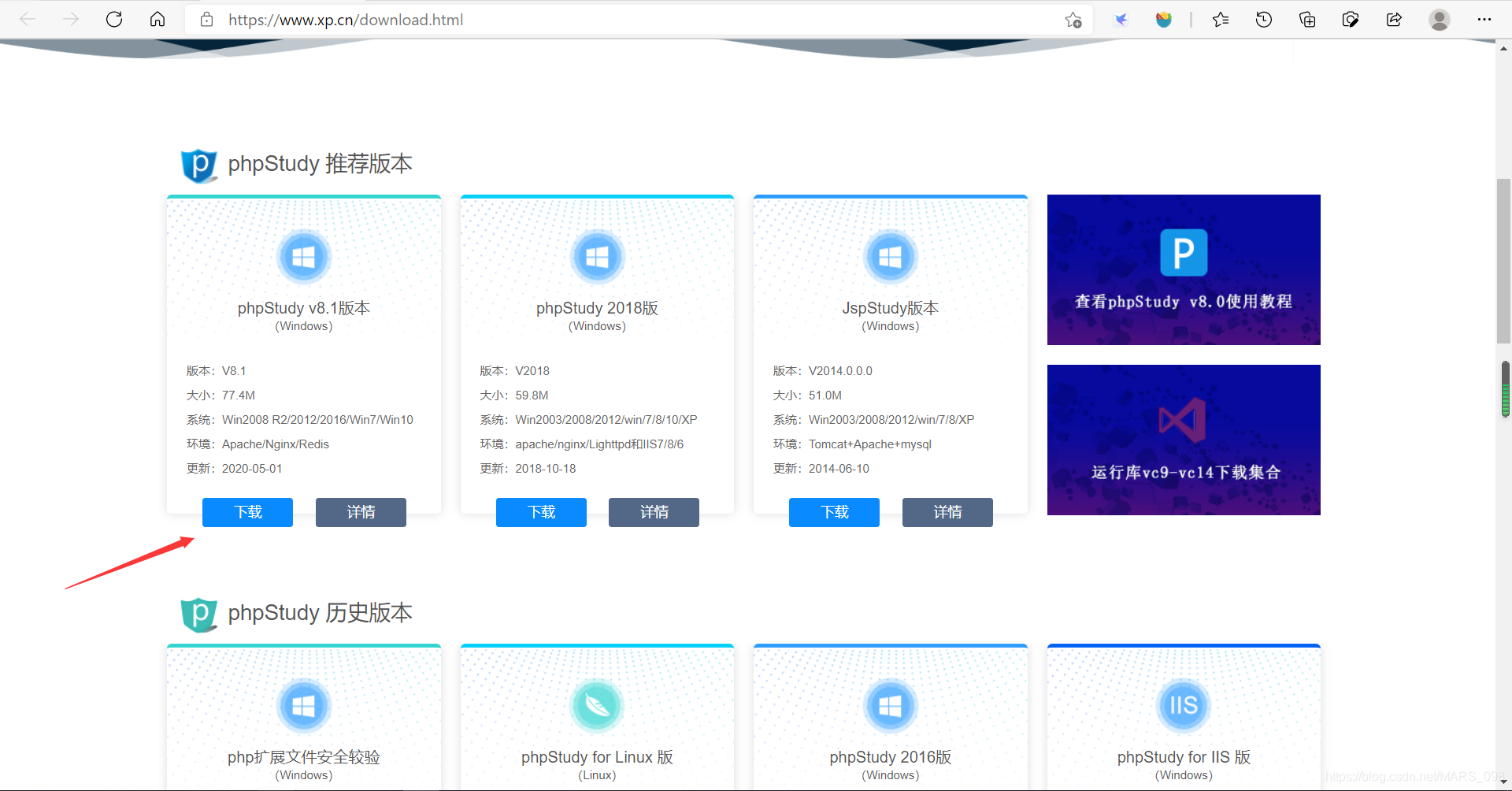Go forward with the browser forward arrow
This screenshot has width=1512, height=791.
(x=71, y=20)
